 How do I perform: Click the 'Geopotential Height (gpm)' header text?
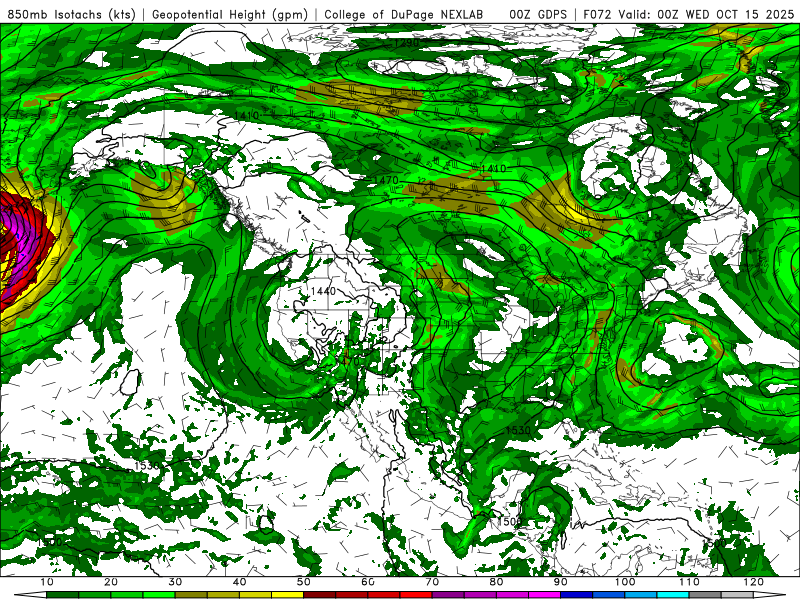[230, 14]
